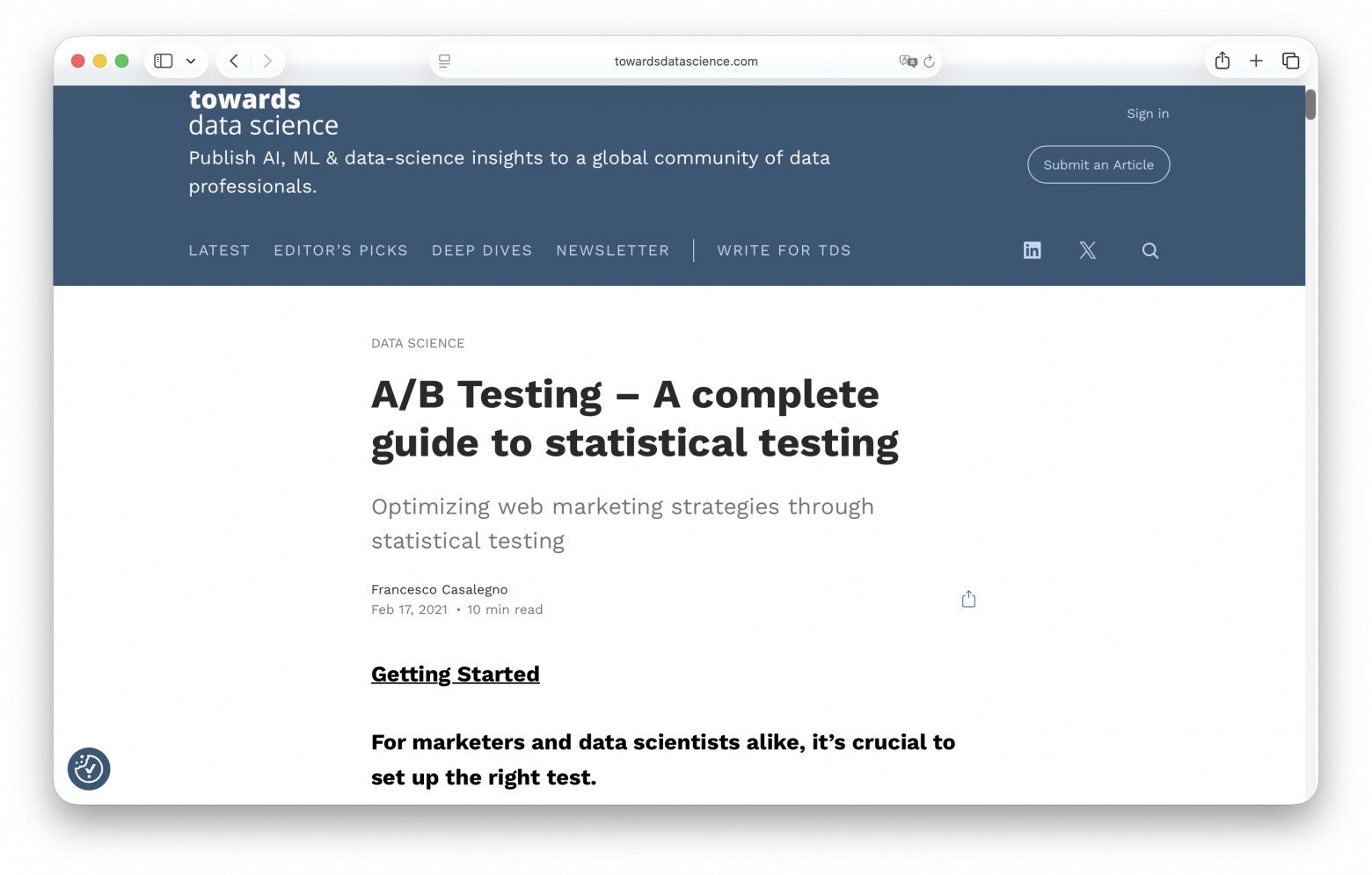Click the translate icon in address bar
Screen dimensions: 1372x875
pyautogui.click(x=908, y=62)
